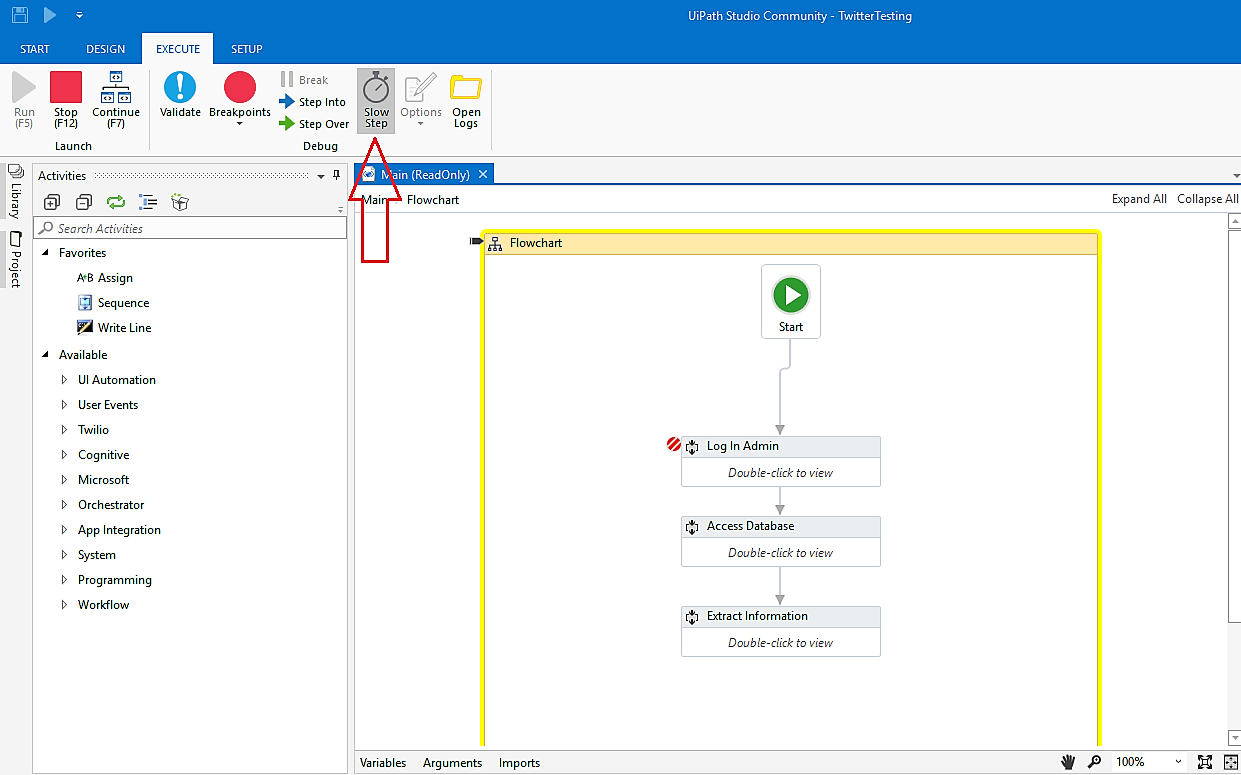Open the Variables panel
The image size is (1241, 775).
(x=383, y=763)
